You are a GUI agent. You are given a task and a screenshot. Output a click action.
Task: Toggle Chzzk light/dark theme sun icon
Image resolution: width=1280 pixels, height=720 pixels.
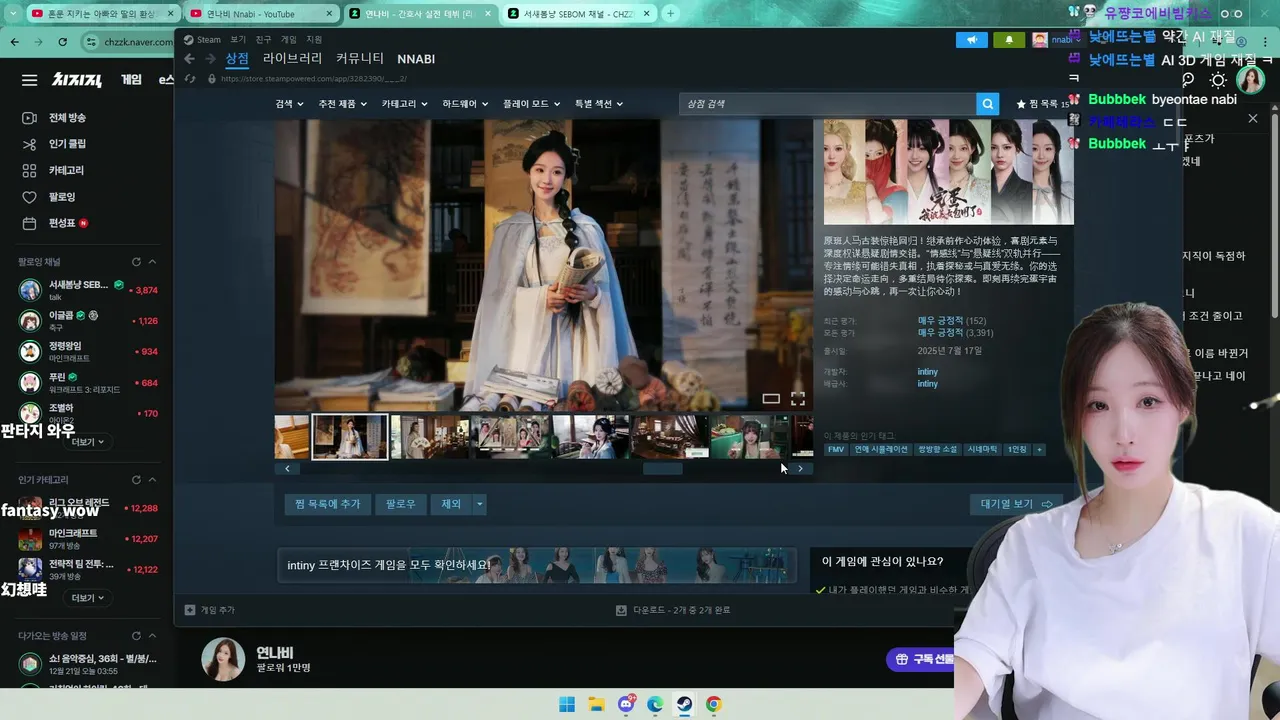[x=1218, y=80]
